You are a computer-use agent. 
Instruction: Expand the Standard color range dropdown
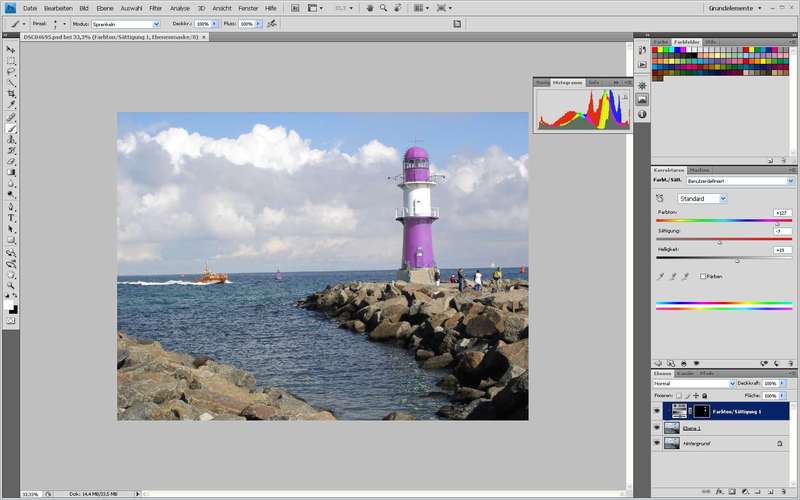(x=702, y=198)
